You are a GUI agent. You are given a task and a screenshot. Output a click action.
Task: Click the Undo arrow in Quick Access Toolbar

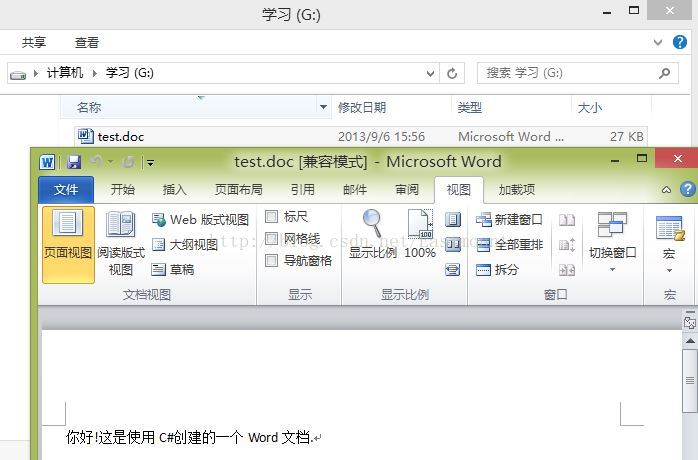[96, 161]
